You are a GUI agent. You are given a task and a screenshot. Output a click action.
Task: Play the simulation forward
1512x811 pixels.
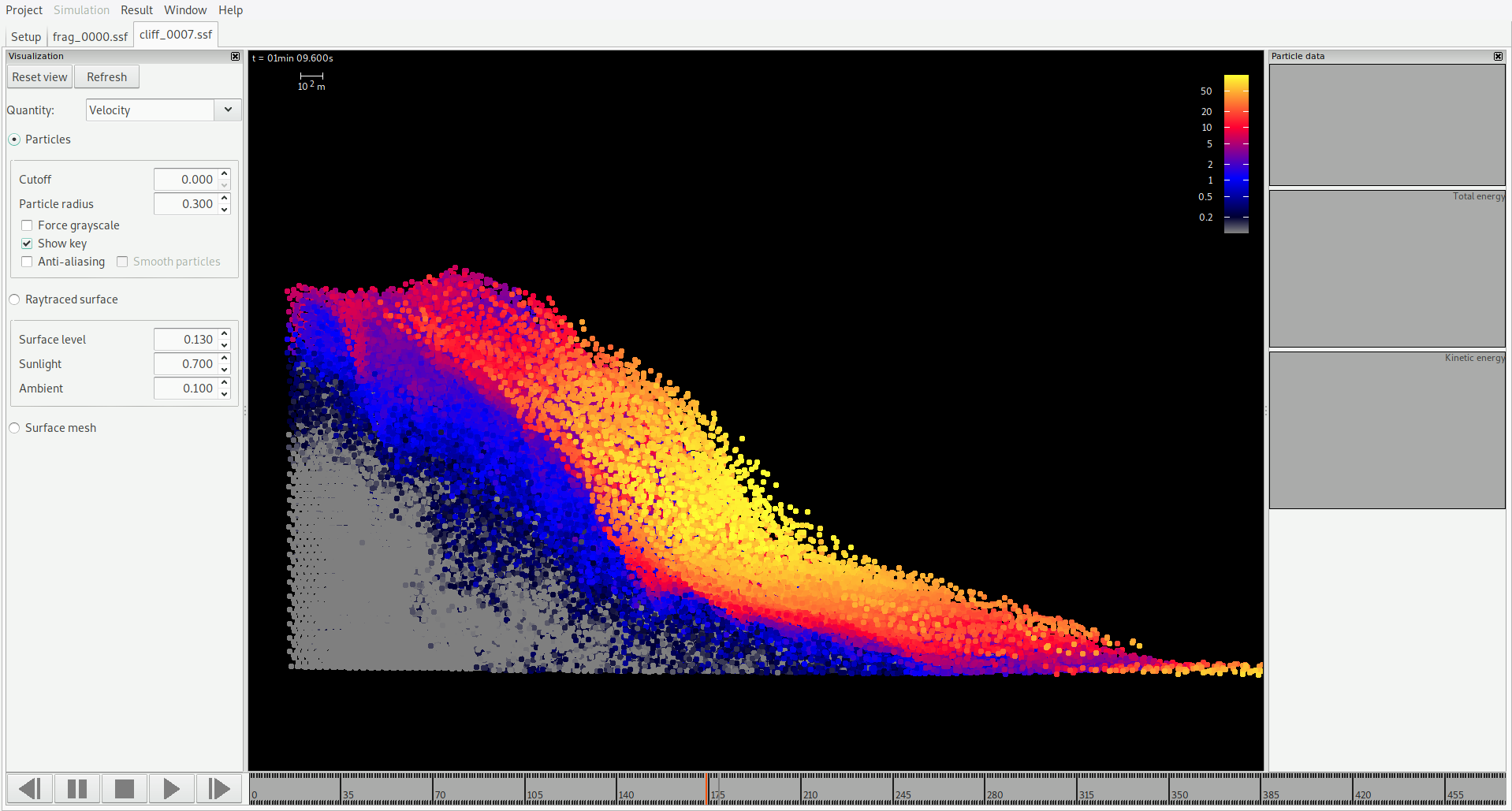tap(171, 788)
